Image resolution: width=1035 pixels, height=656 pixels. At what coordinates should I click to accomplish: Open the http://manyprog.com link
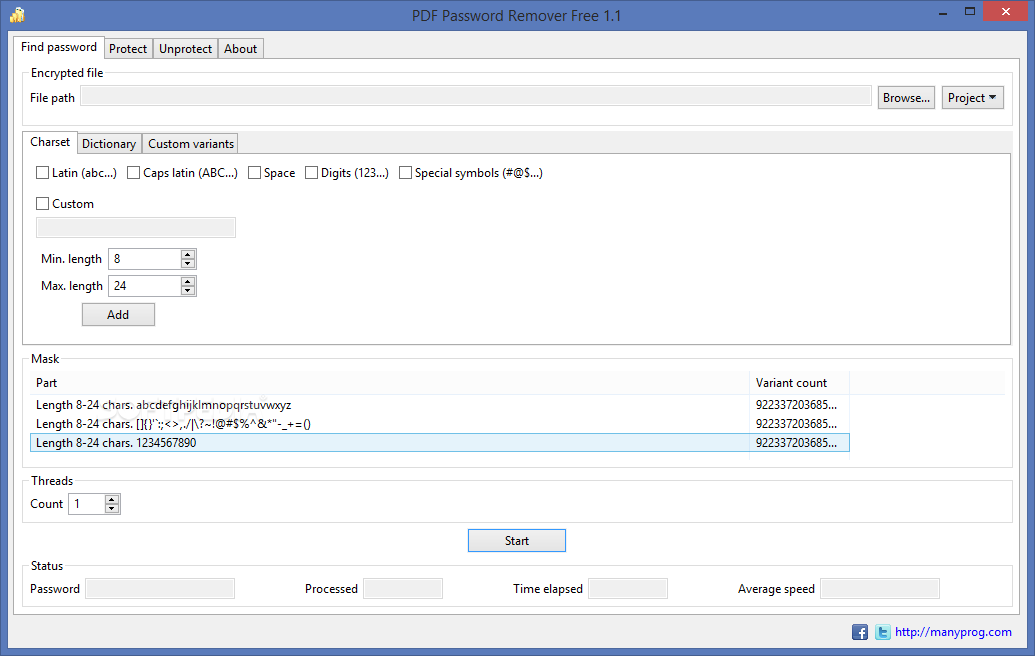pos(953,632)
